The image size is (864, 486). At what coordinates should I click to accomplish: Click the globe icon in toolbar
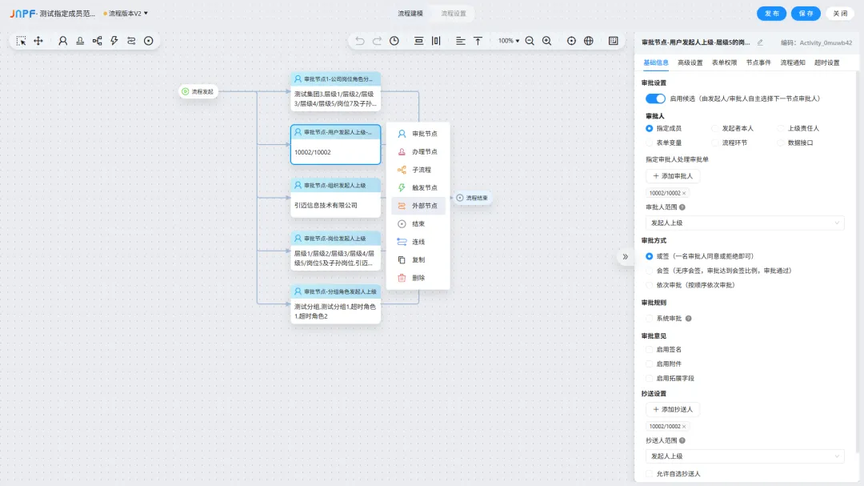588,41
